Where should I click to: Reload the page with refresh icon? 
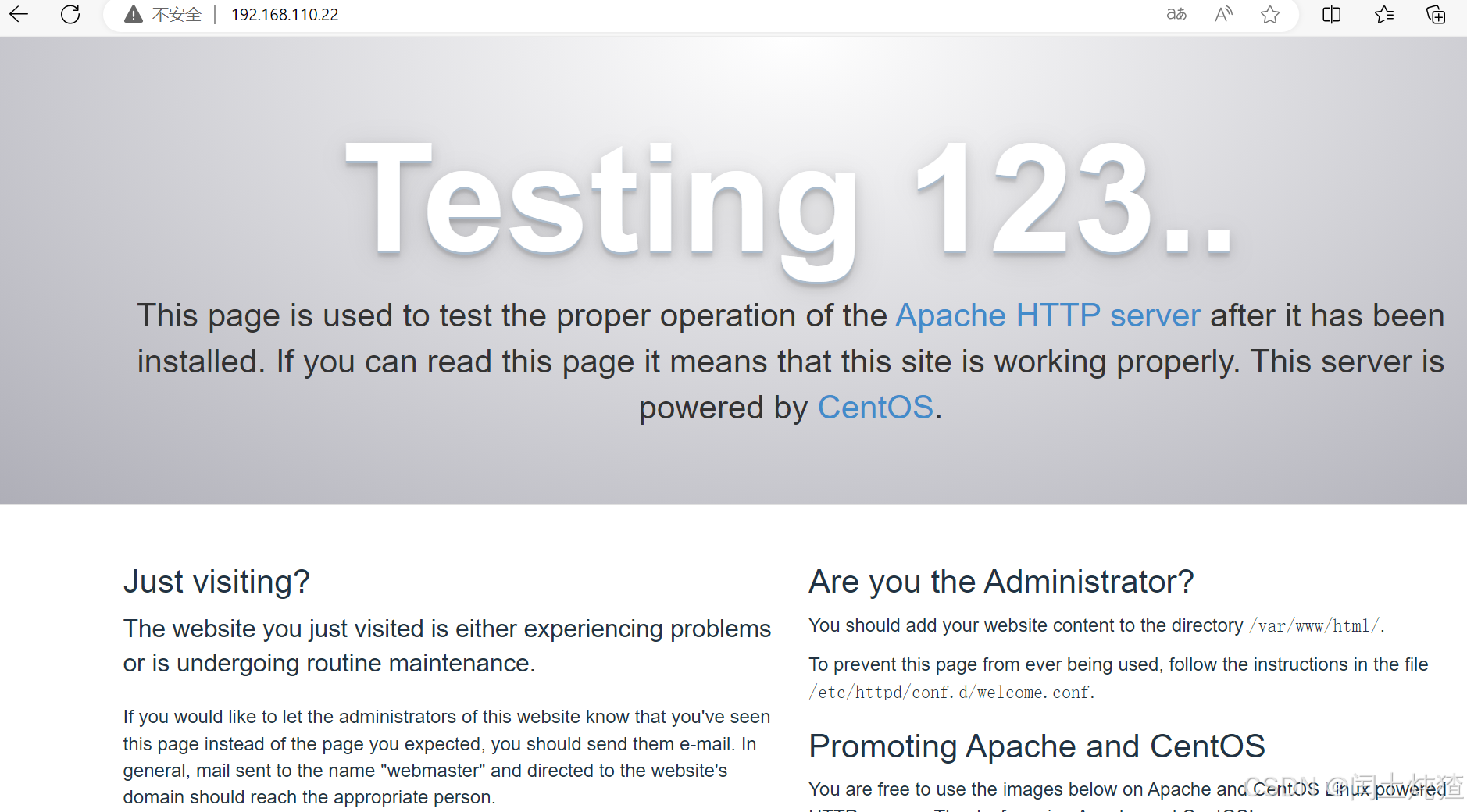70,14
